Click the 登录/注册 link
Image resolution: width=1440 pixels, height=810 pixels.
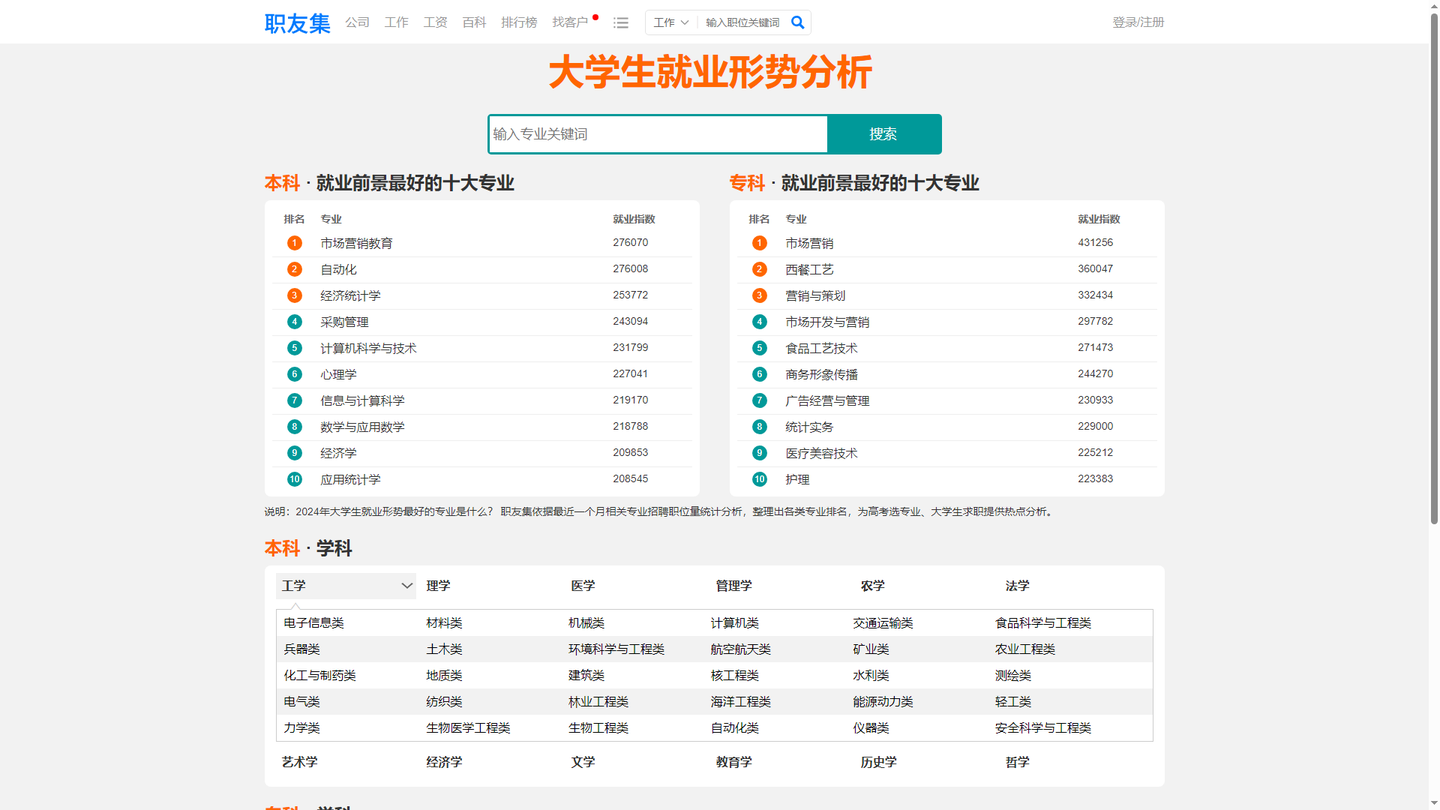coord(1138,22)
